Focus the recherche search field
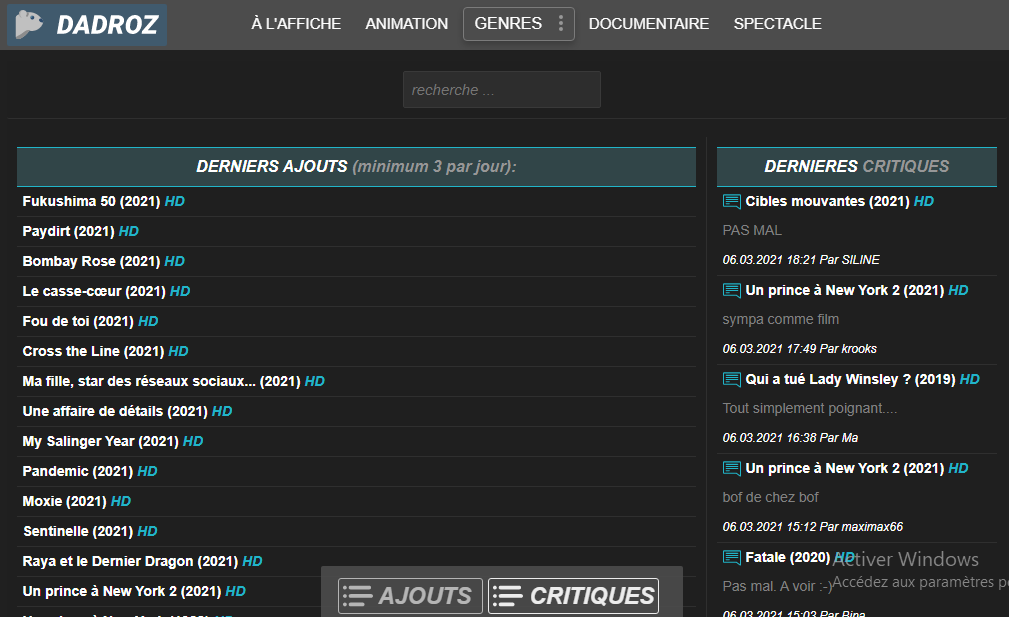The height and width of the screenshot is (617, 1009). 502,89
